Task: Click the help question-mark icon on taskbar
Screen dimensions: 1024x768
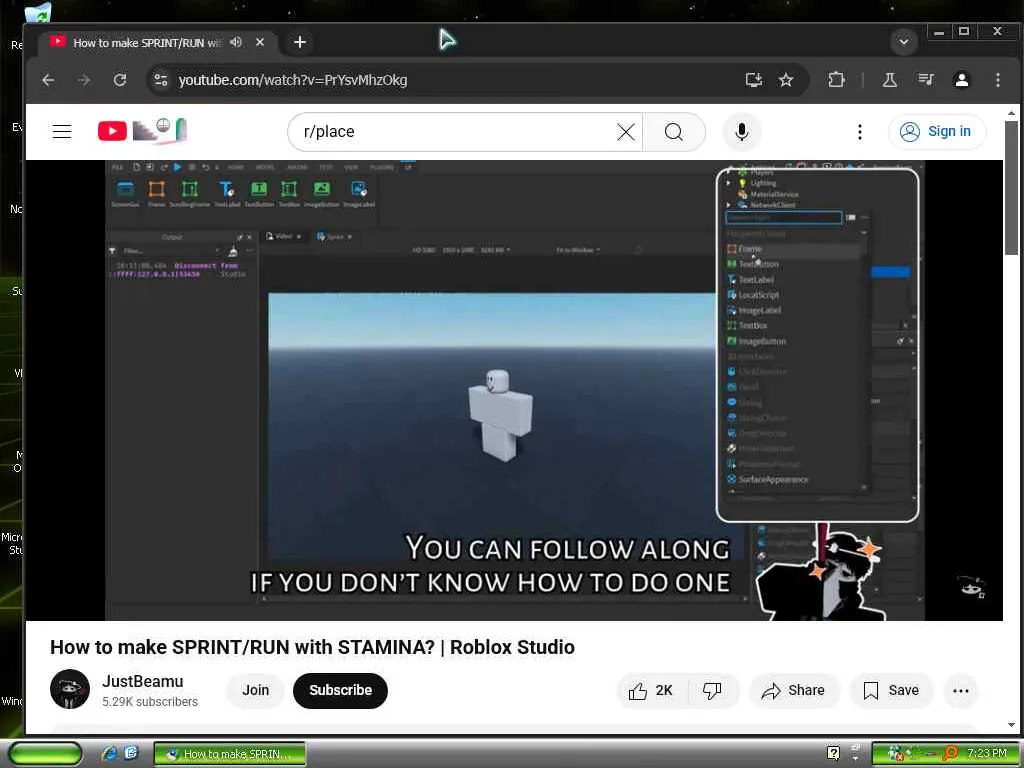Action: click(x=833, y=753)
